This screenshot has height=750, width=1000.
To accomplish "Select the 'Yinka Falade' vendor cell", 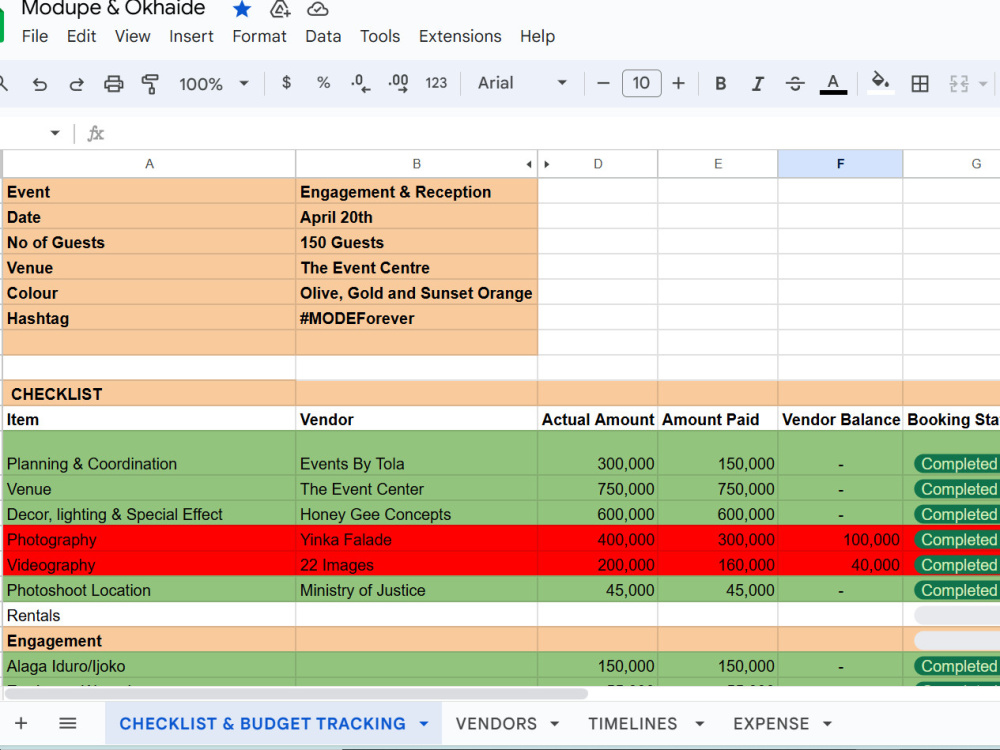I will pyautogui.click(x=416, y=540).
